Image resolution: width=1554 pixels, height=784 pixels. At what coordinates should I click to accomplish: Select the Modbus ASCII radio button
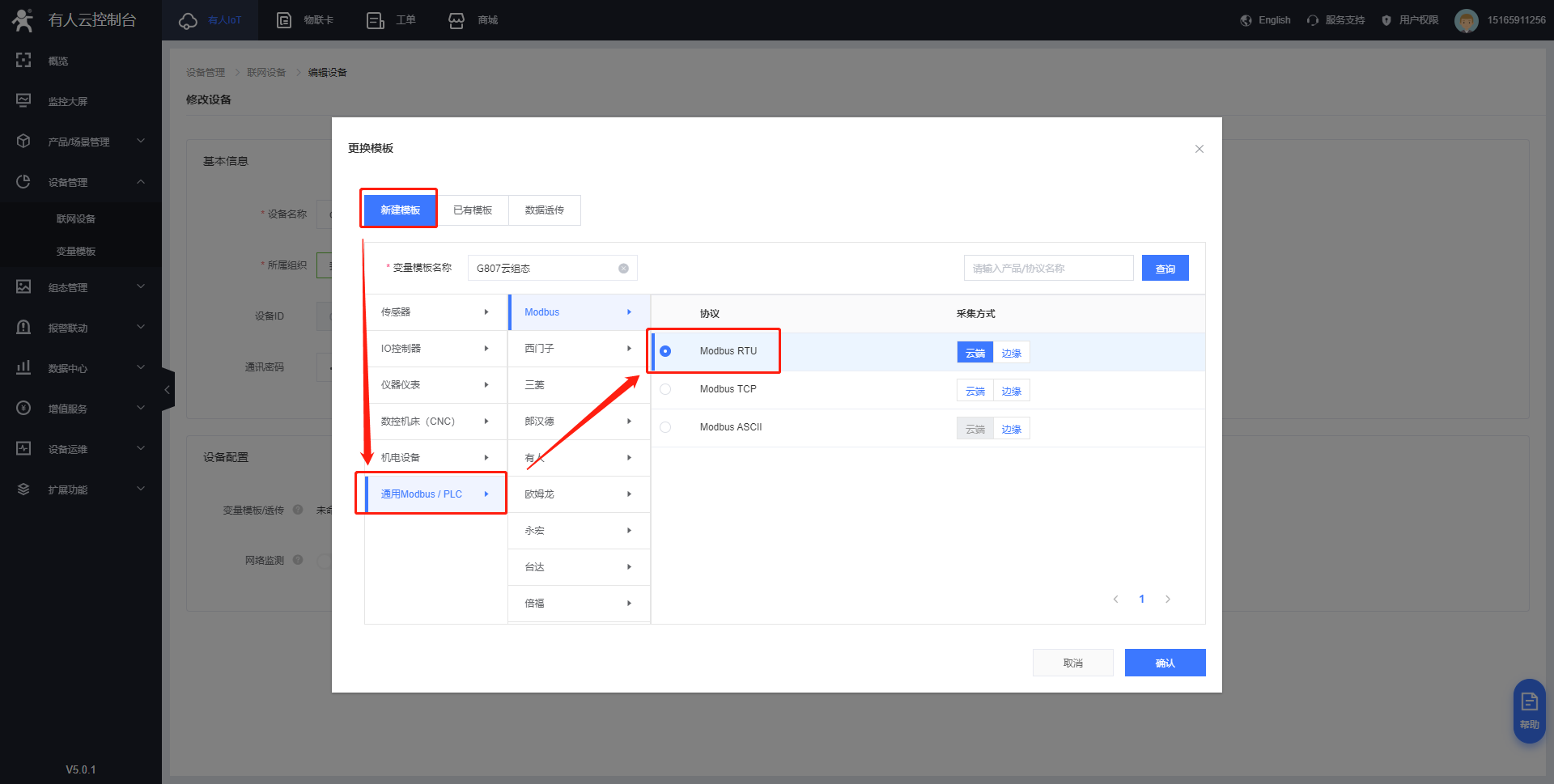tap(665, 427)
